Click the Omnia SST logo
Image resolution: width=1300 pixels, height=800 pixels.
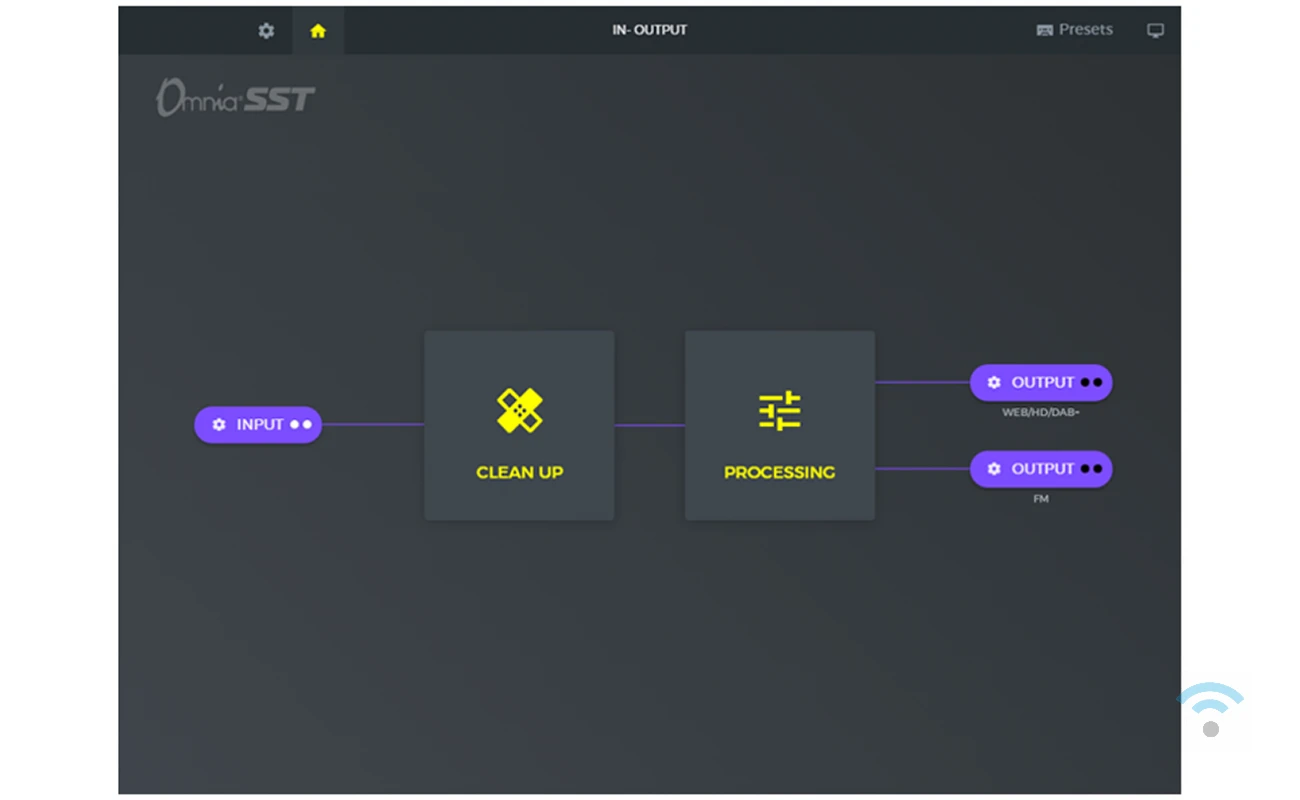tap(235, 97)
